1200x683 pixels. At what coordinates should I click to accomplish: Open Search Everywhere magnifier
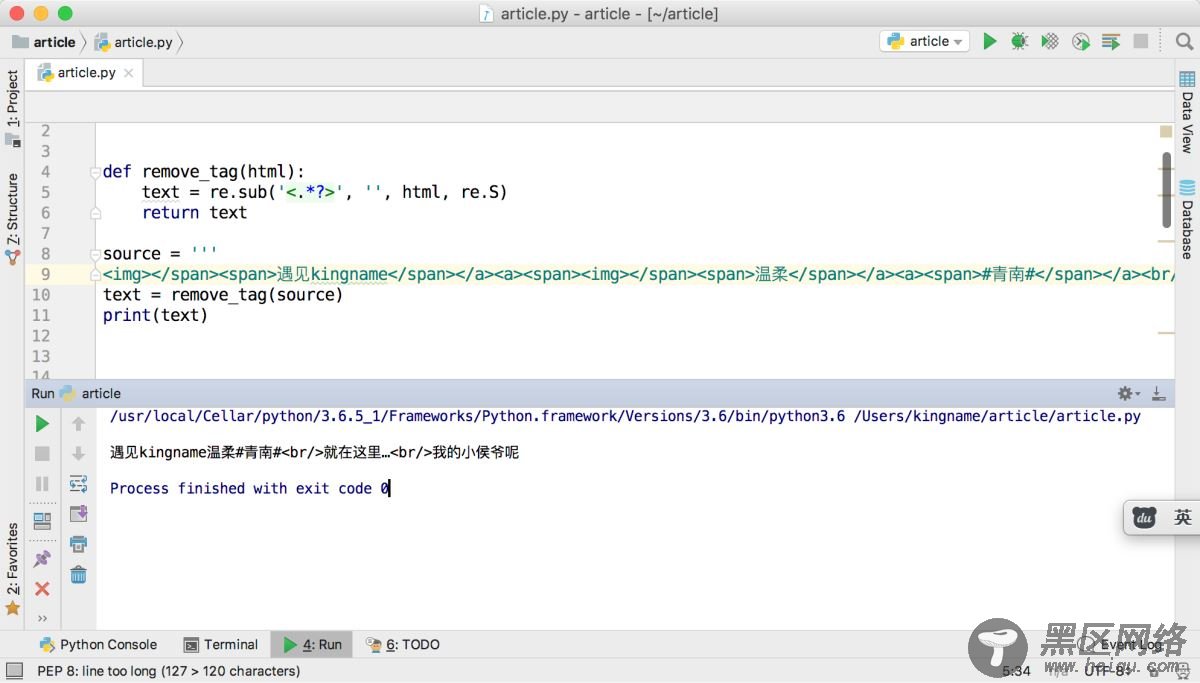(x=1183, y=41)
